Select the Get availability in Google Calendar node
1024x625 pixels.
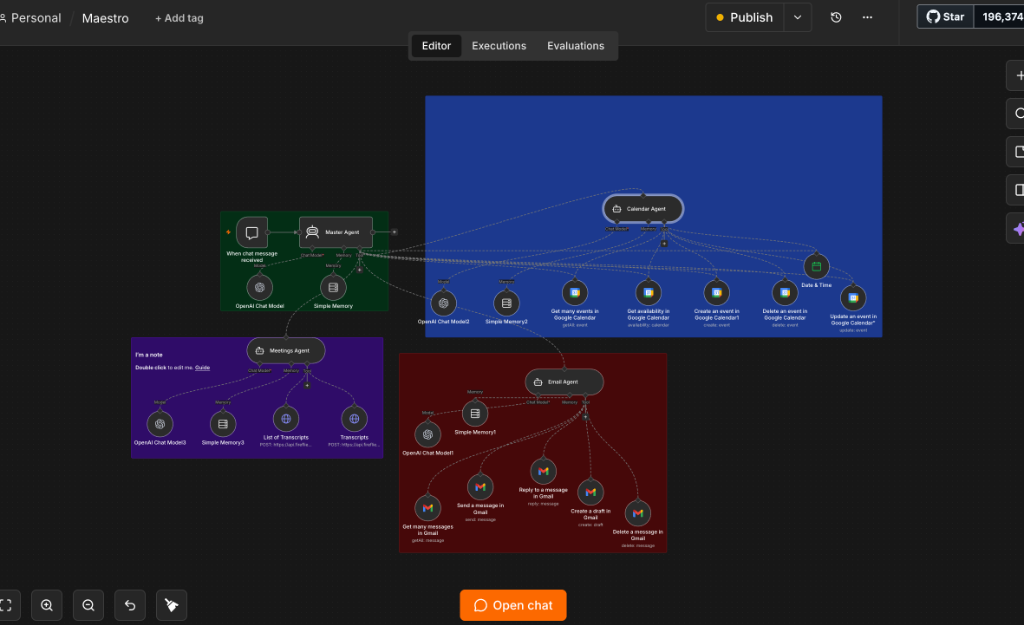[x=648, y=293]
